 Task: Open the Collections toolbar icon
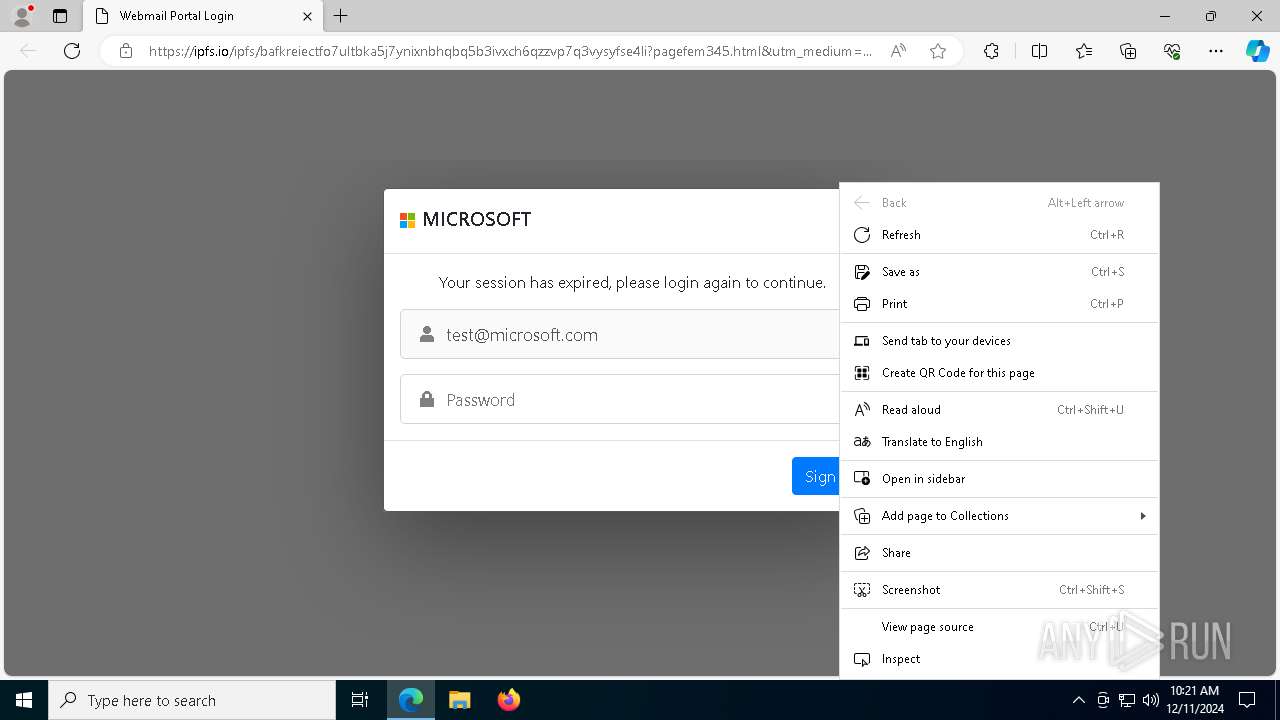1128,51
